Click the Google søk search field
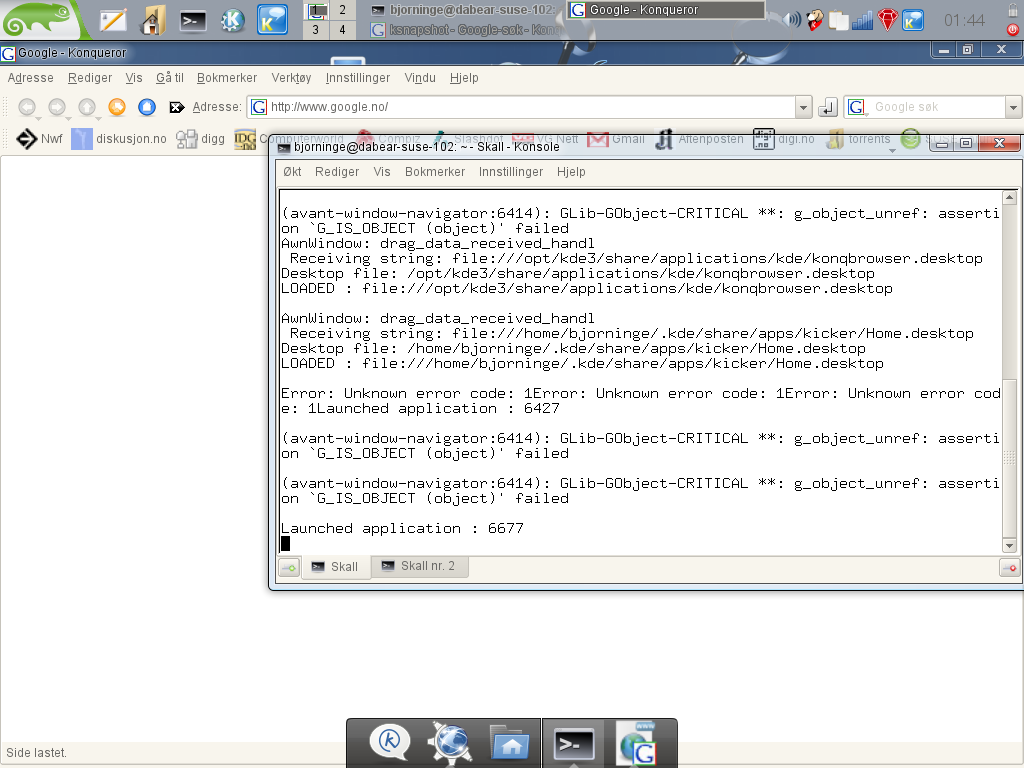 point(937,107)
